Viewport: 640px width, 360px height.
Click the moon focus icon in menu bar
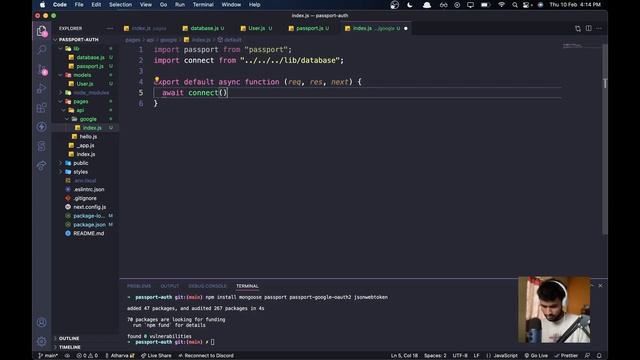[410, 5]
